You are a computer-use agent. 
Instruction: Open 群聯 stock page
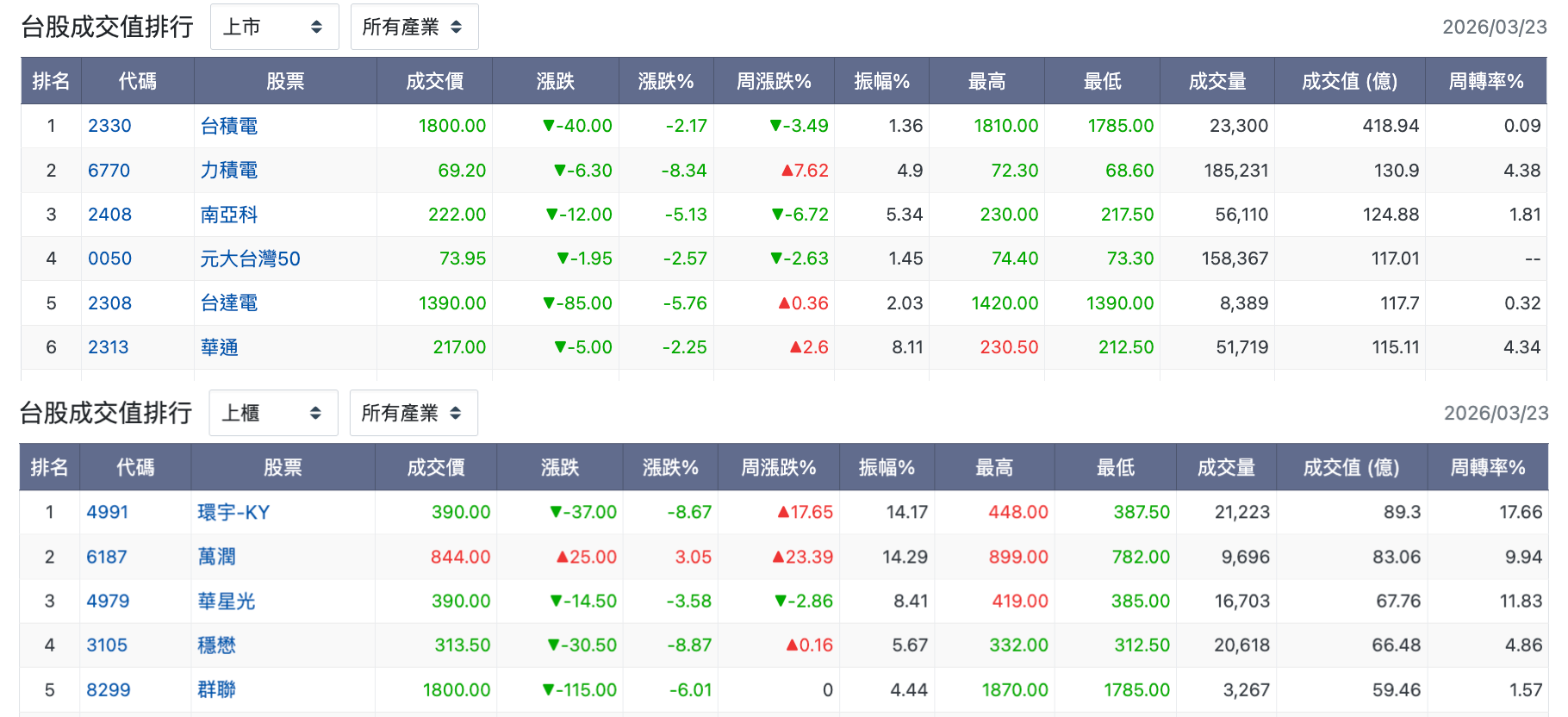(217, 689)
